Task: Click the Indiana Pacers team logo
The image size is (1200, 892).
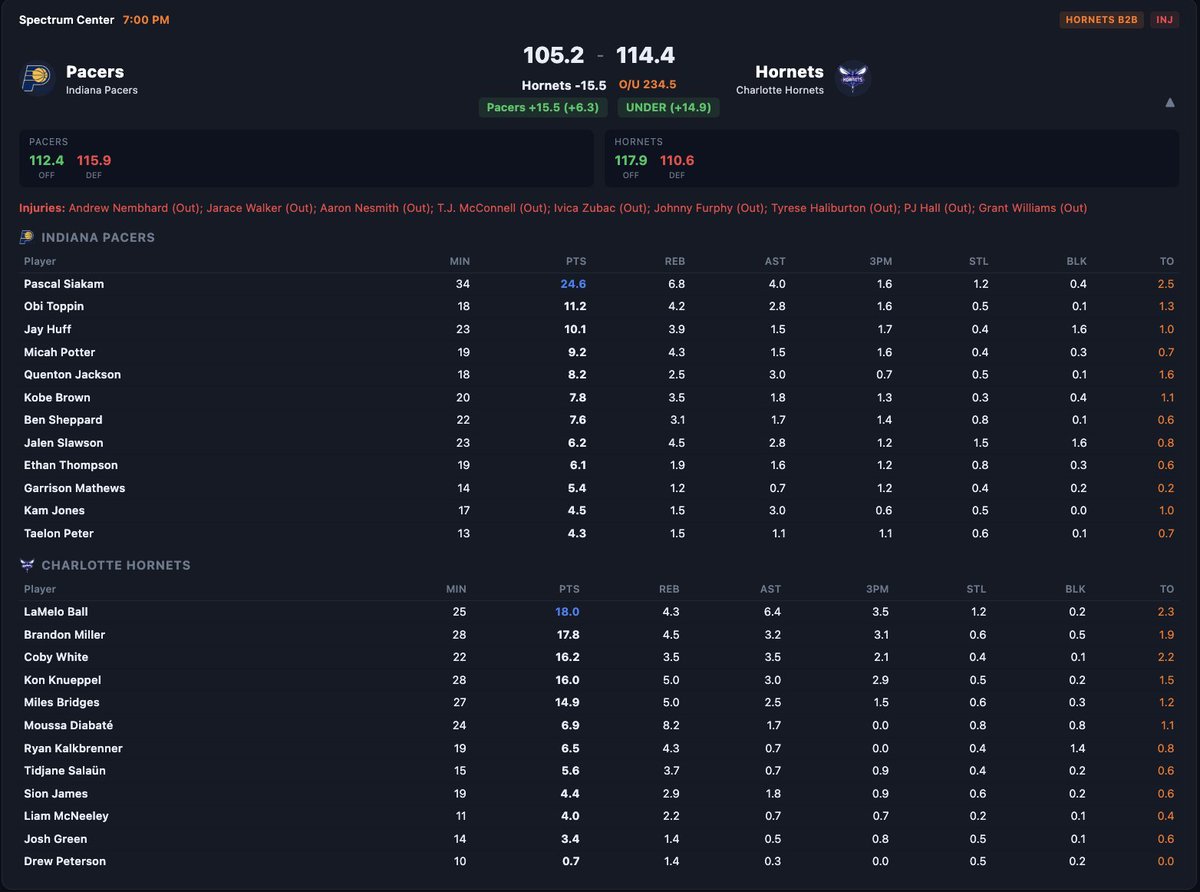Action: (x=38, y=79)
